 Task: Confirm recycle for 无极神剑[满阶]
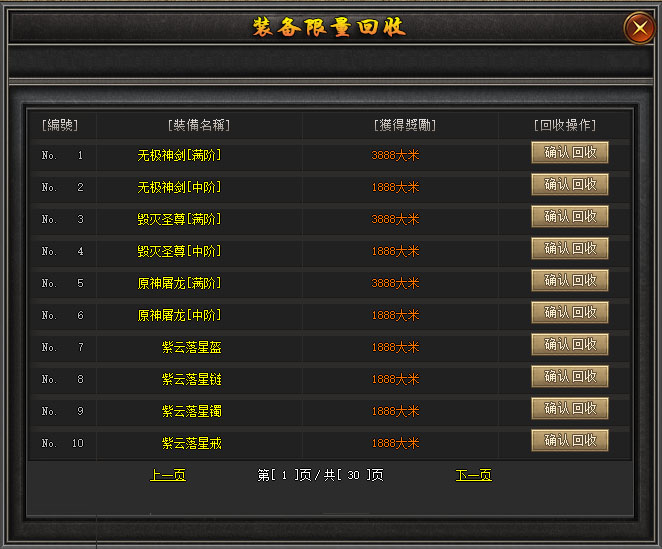(x=570, y=152)
